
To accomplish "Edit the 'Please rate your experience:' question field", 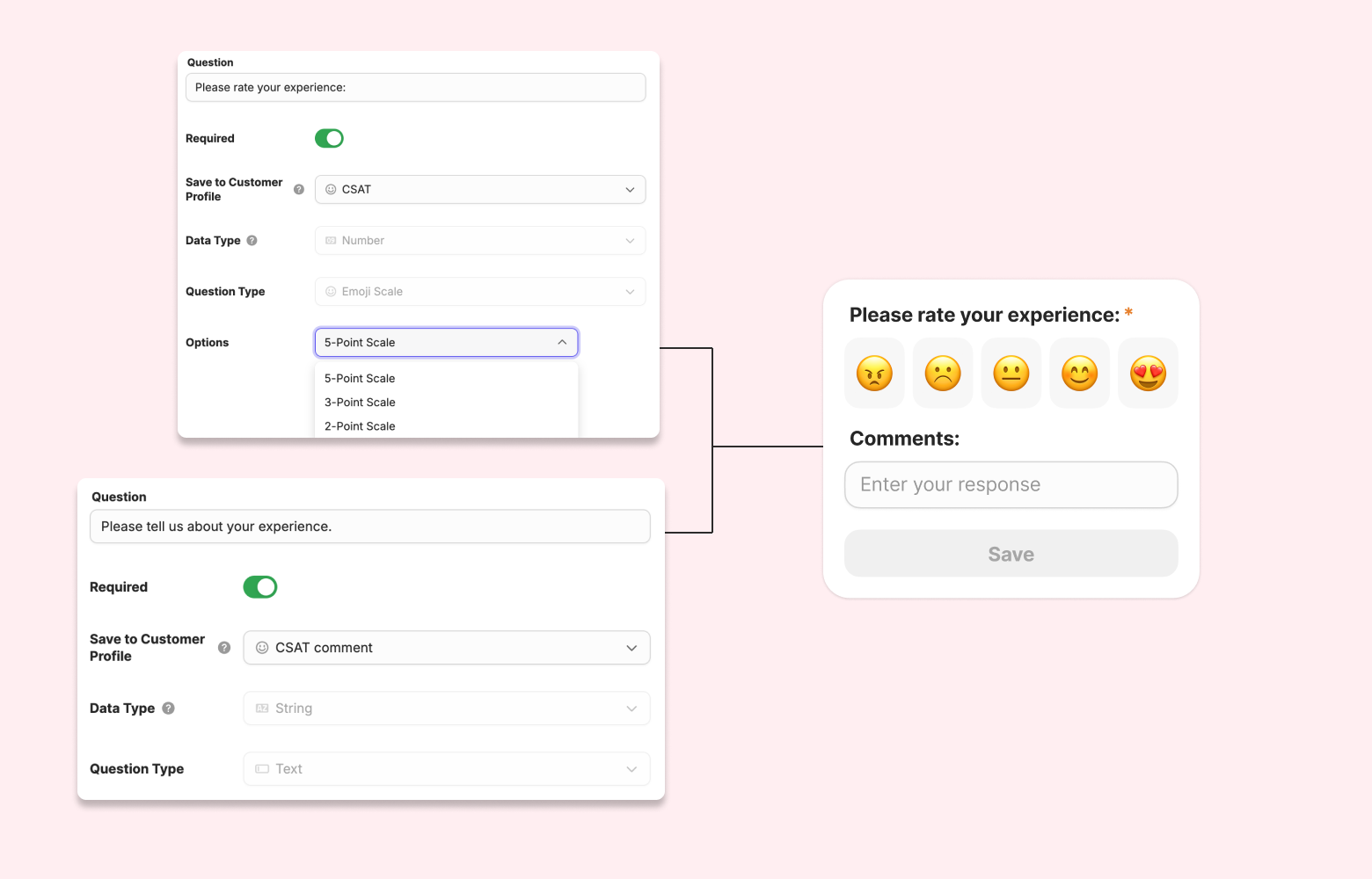I will (415, 88).
